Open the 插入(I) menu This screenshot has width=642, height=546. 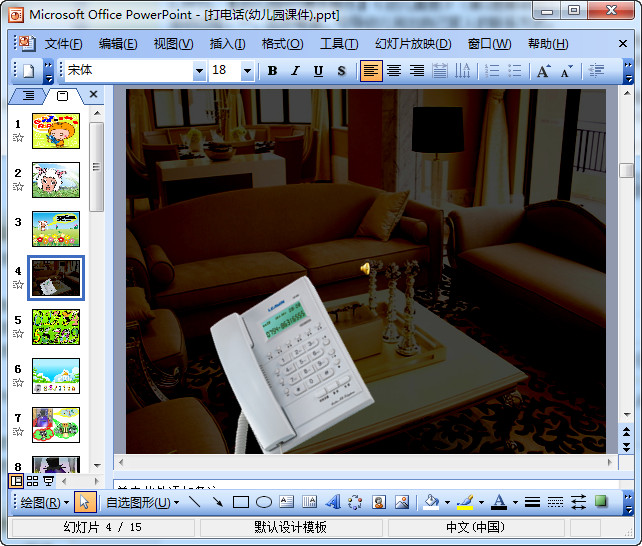pos(228,44)
